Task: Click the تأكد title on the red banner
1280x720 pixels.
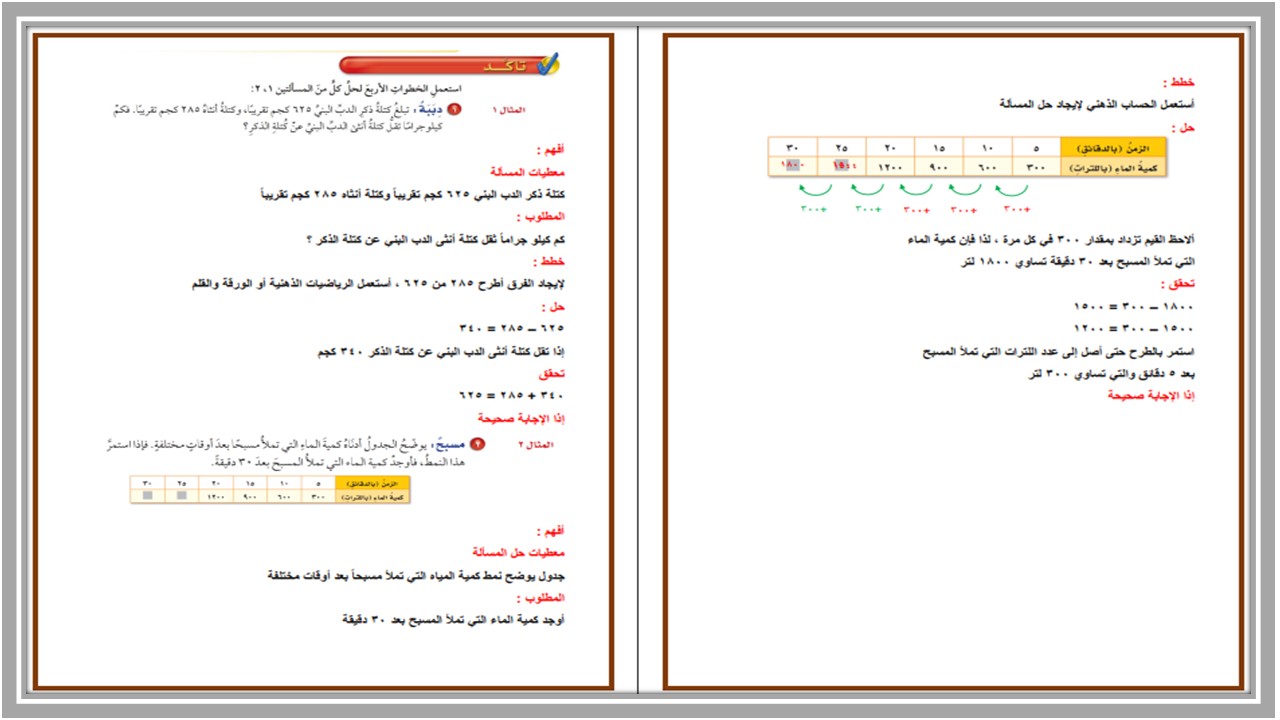Action: [503, 66]
